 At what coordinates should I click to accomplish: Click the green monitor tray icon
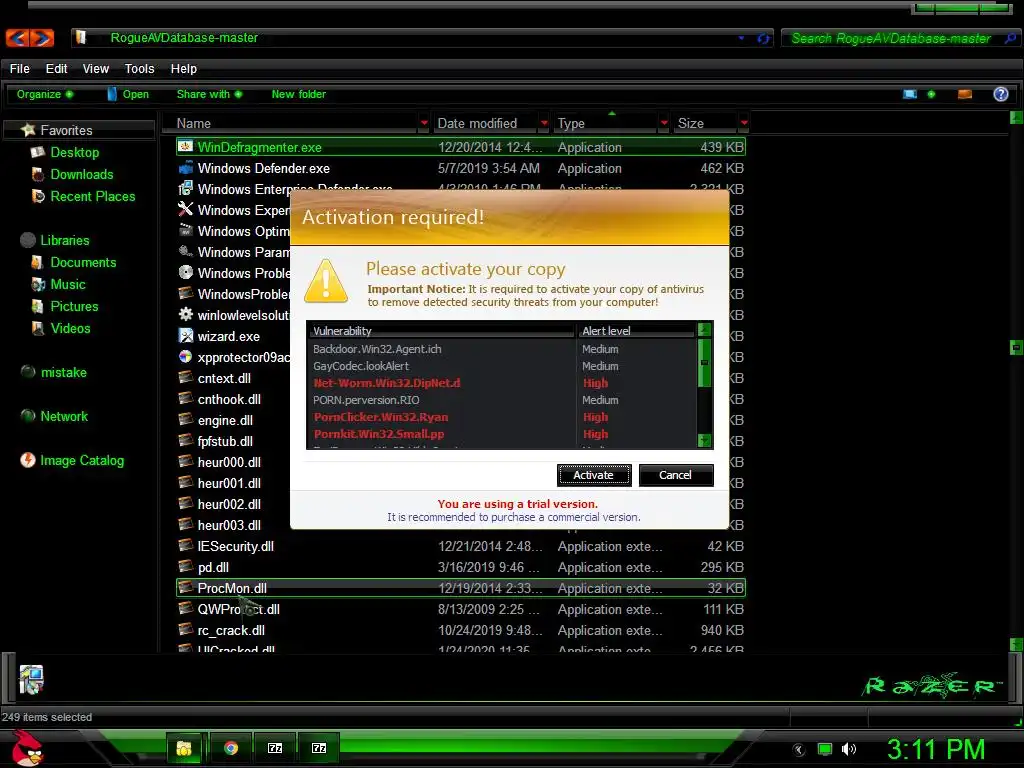click(825, 749)
